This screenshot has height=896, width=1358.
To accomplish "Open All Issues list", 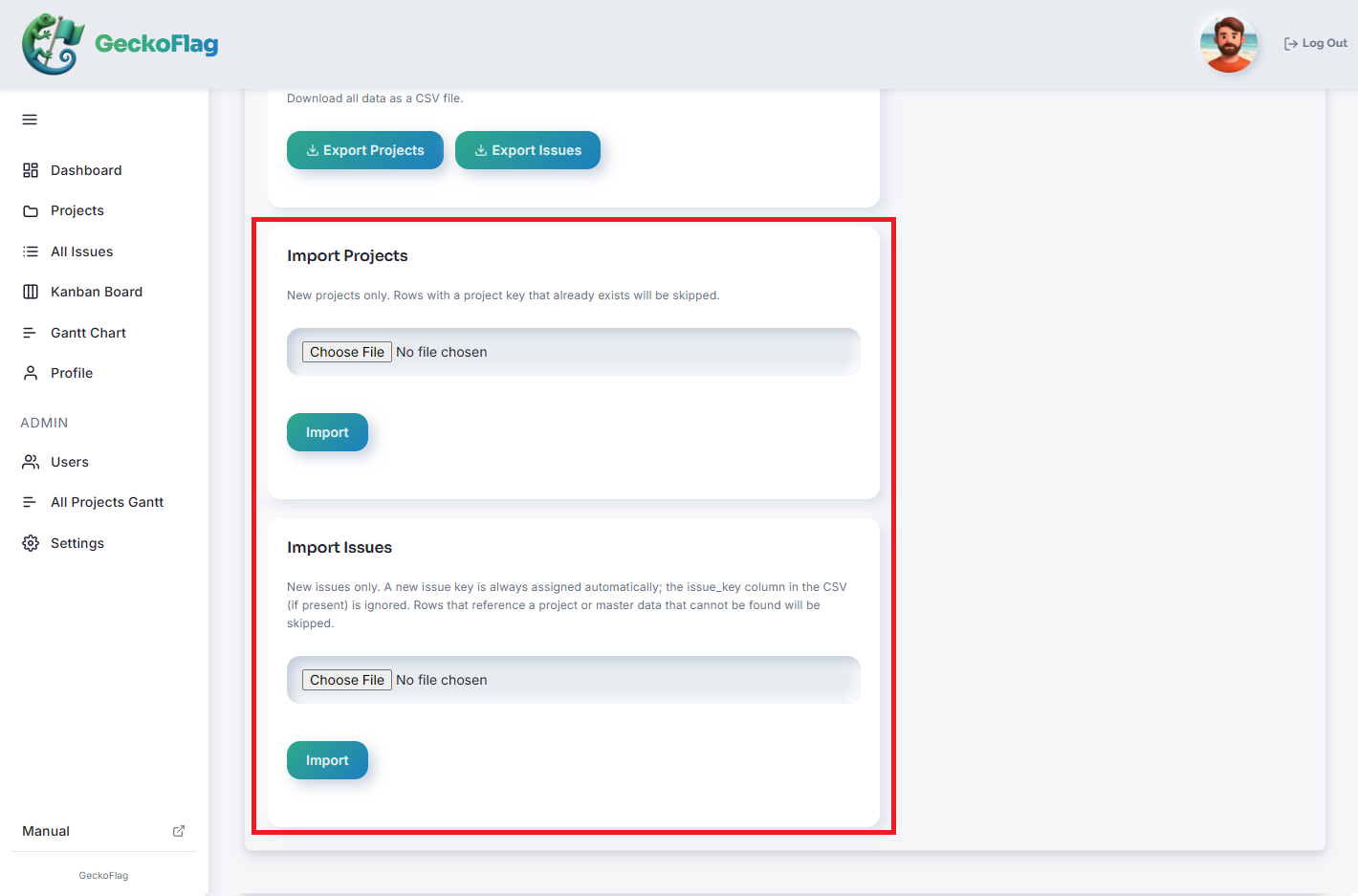I will [82, 251].
